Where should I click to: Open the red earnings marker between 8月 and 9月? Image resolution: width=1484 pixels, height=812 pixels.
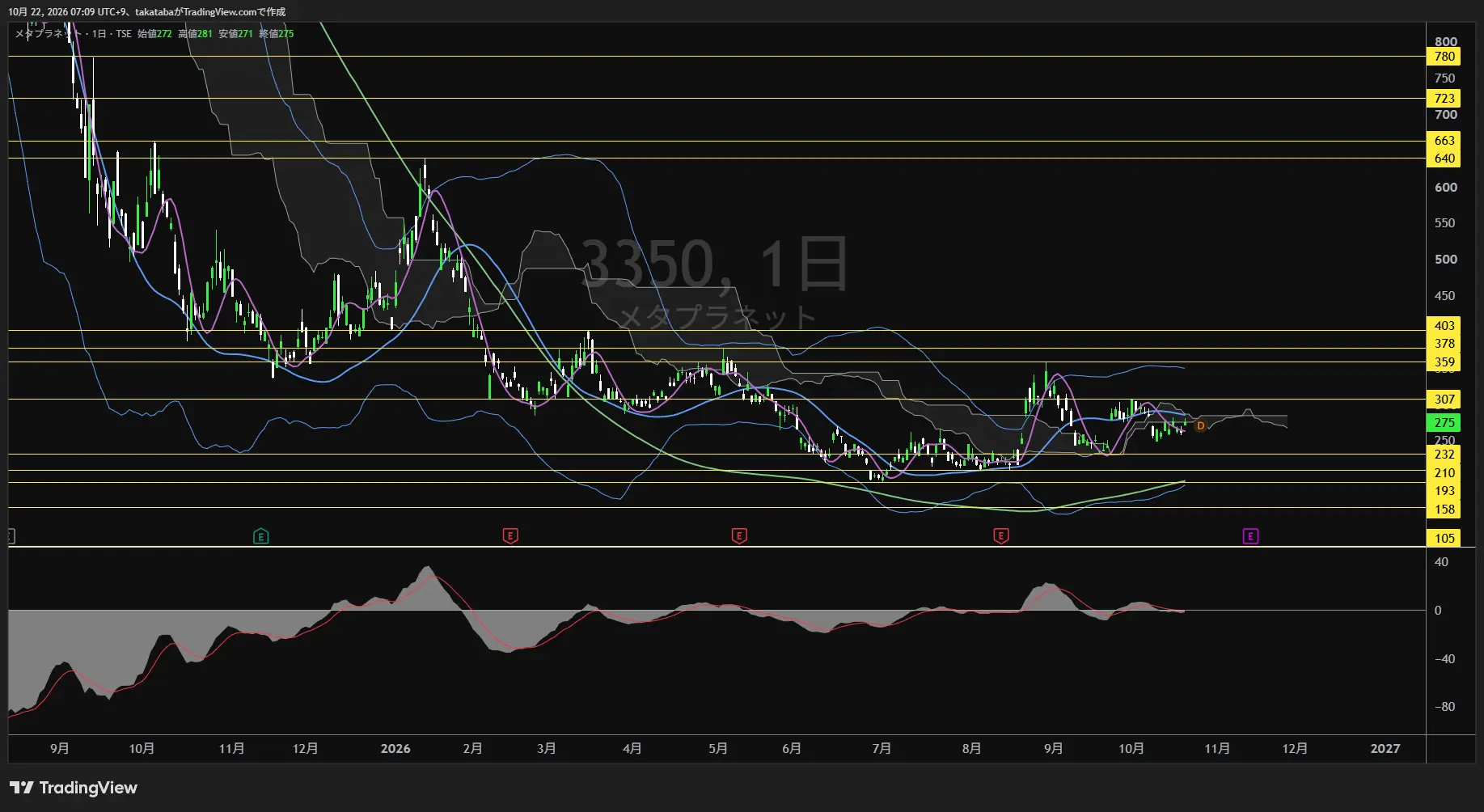1001,535
